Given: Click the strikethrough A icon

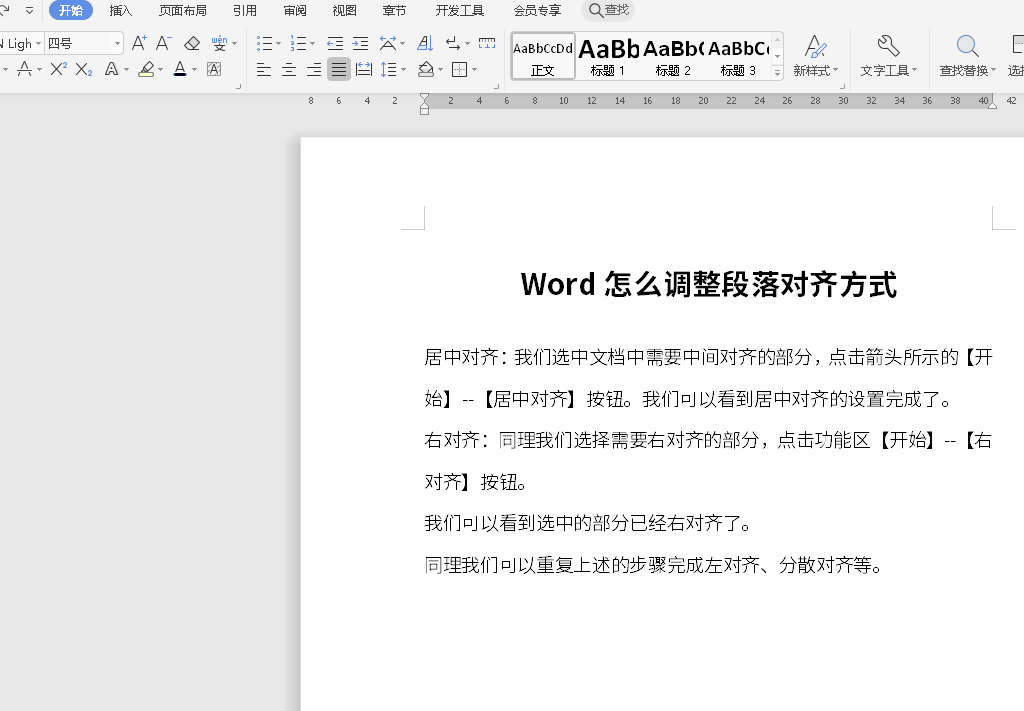Looking at the screenshot, I should pyautogui.click(x=25, y=69).
